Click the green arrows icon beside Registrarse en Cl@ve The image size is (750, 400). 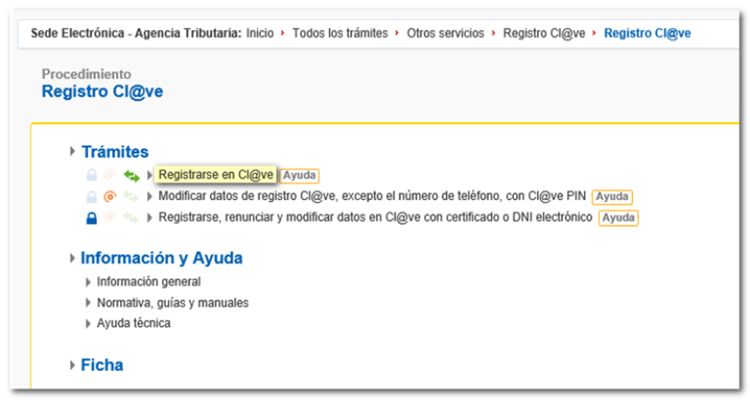coord(131,176)
